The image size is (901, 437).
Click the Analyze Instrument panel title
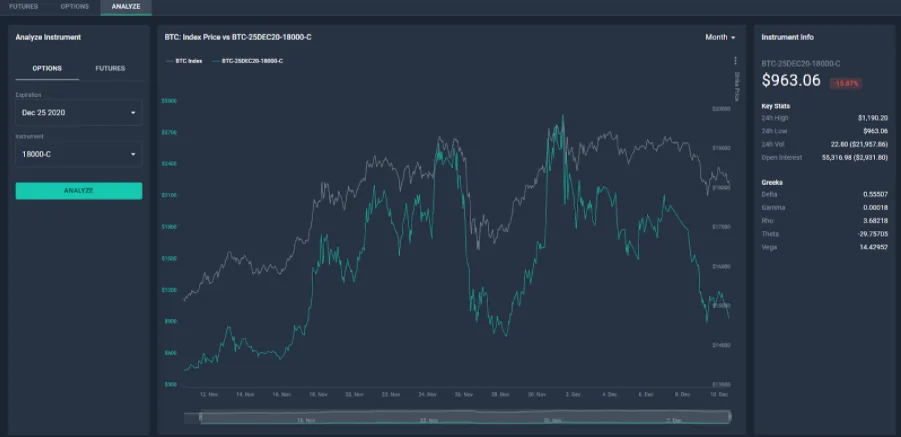pyautogui.click(x=48, y=37)
